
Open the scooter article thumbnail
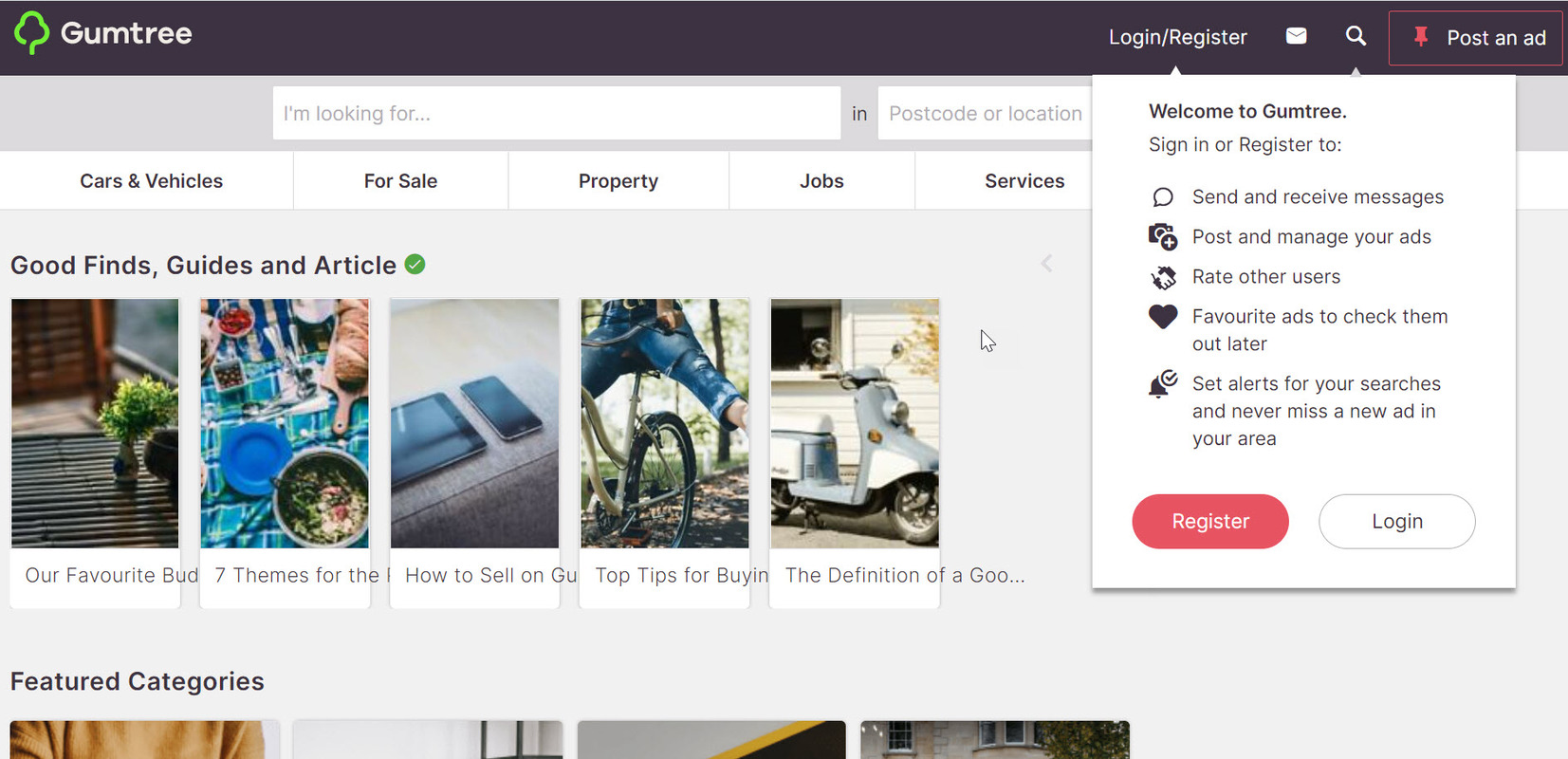pos(855,423)
